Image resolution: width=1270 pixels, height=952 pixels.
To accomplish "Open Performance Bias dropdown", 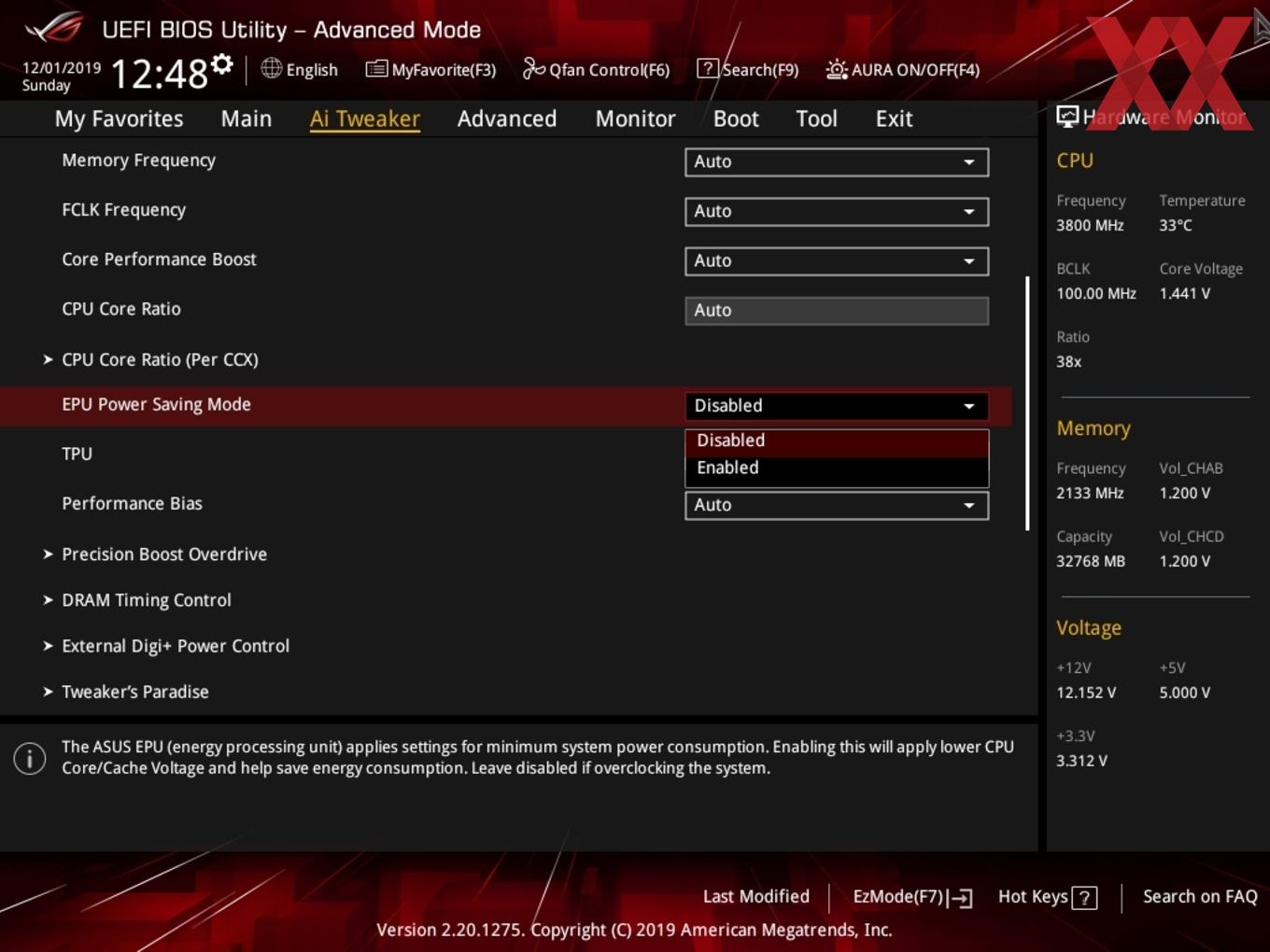I will [x=837, y=505].
